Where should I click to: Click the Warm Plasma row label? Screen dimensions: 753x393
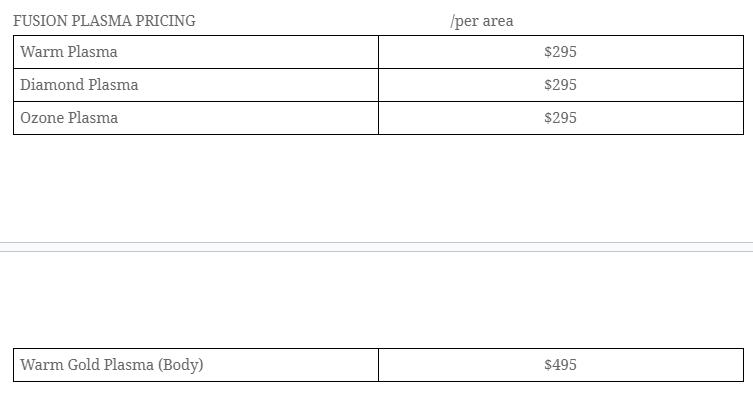(x=69, y=52)
